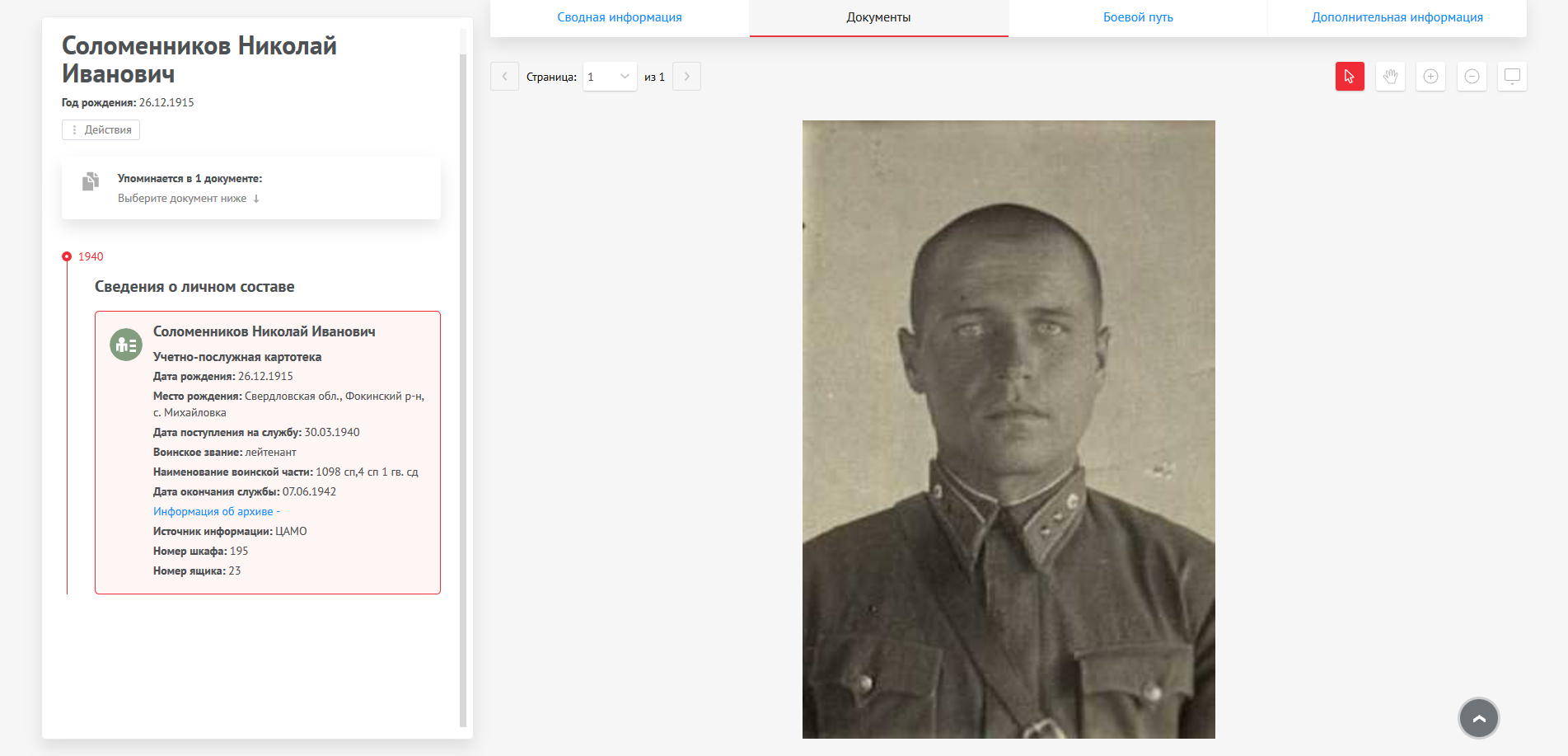The height and width of the screenshot is (756, 1568).
Task: Click Источник информации ЦАМО line
Action: click(x=230, y=531)
